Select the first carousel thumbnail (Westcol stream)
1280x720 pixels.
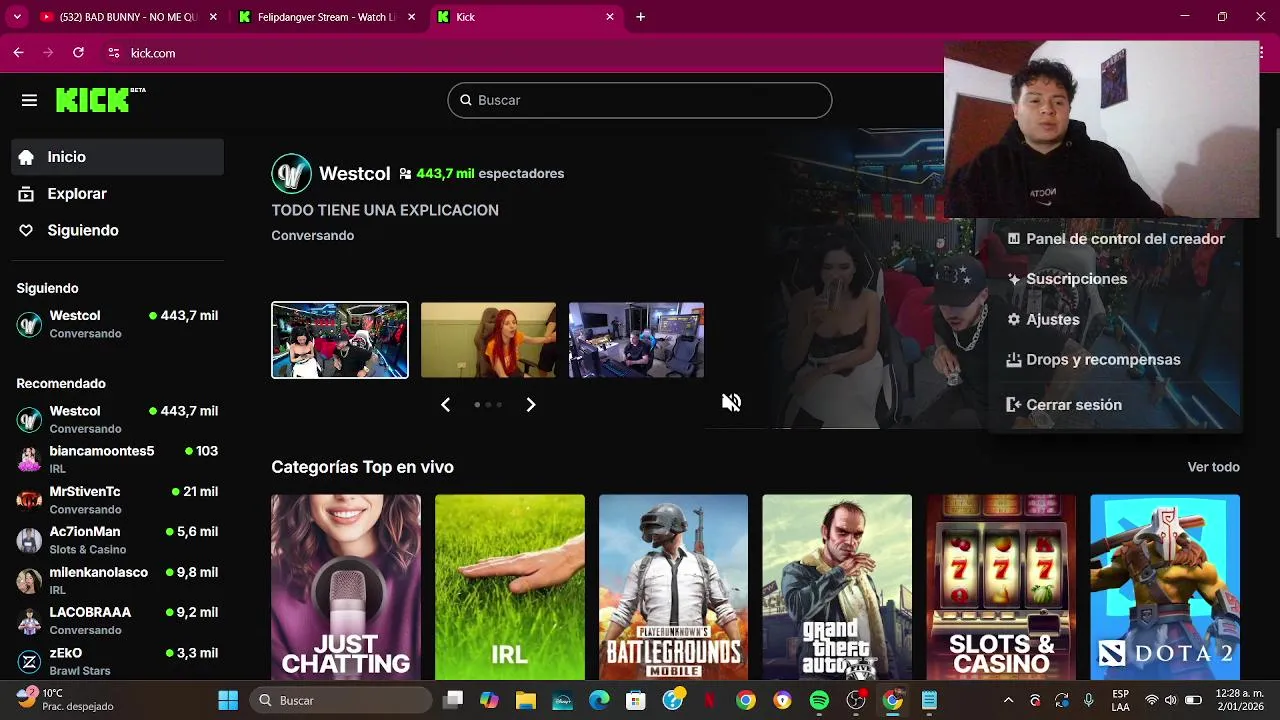pyautogui.click(x=340, y=340)
